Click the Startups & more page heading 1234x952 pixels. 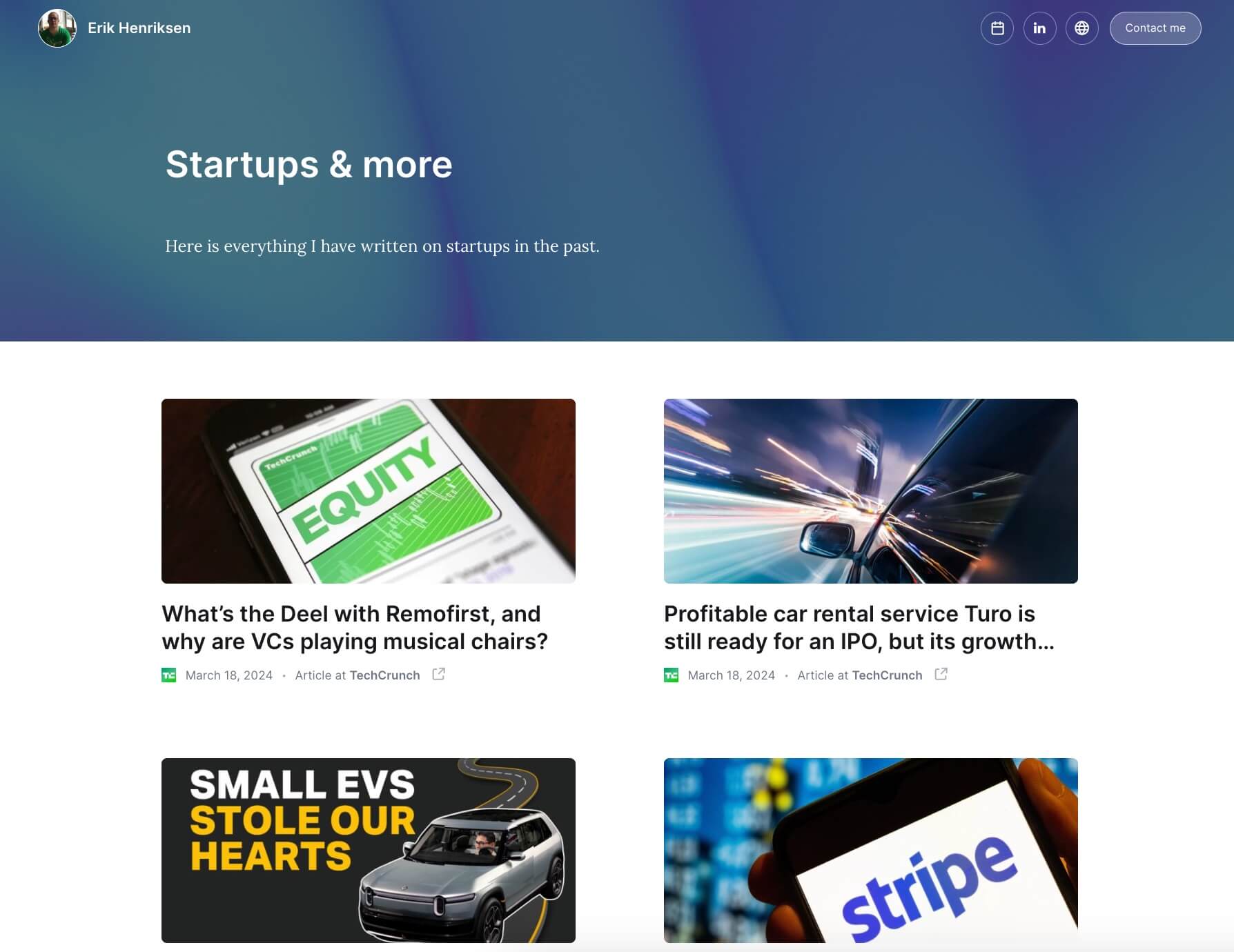coord(309,165)
